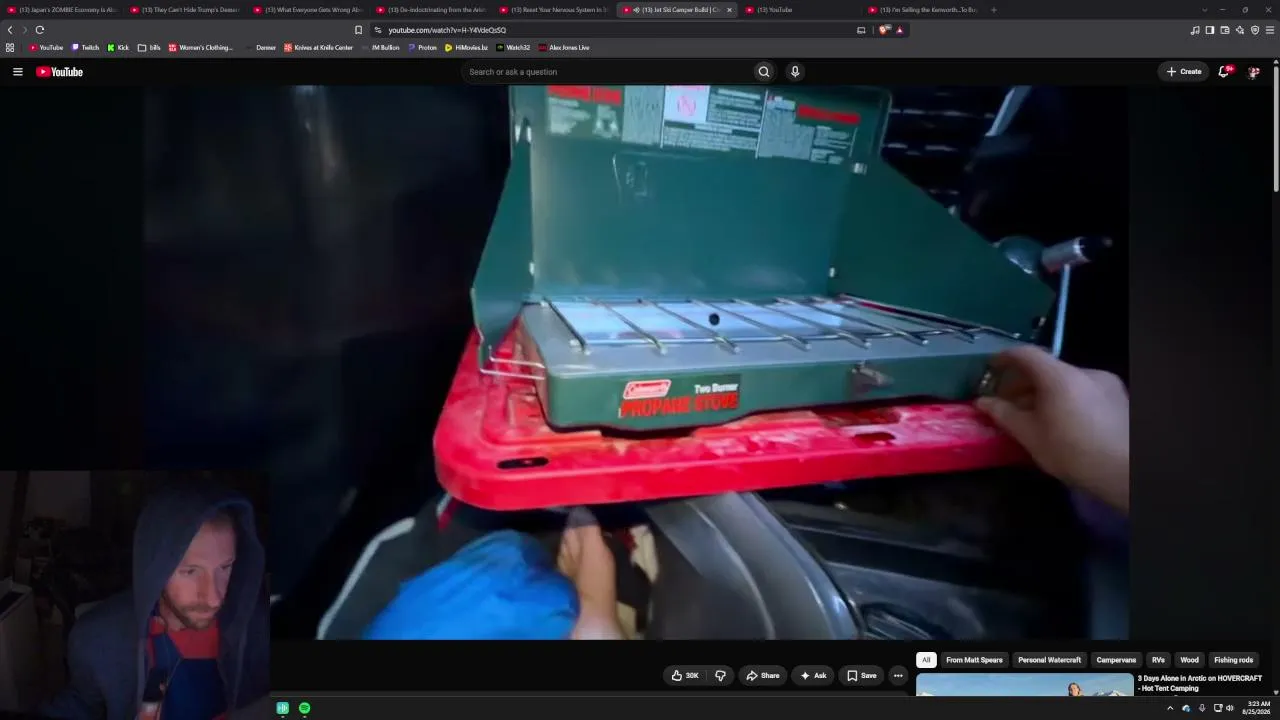The height and width of the screenshot is (720, 1280).
Task: Click the Create button
Action: pyautogui.click(x=1184, y=72)
